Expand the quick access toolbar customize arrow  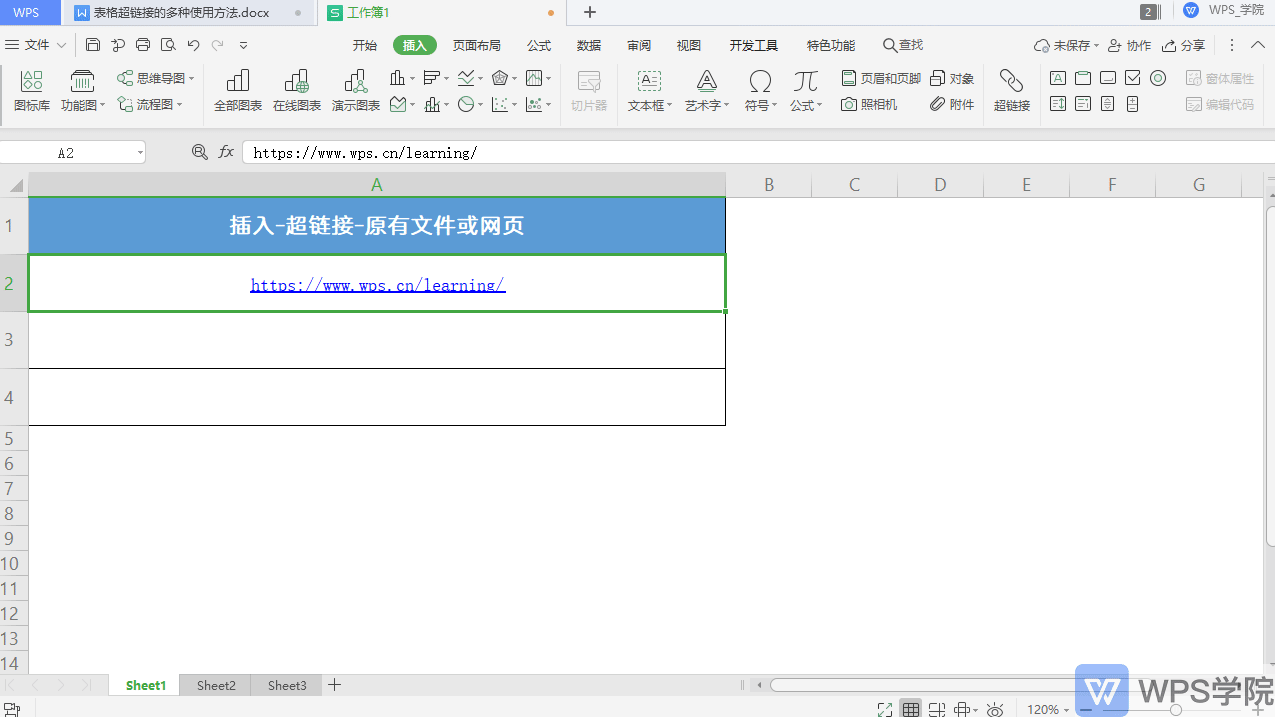point(243,45)
